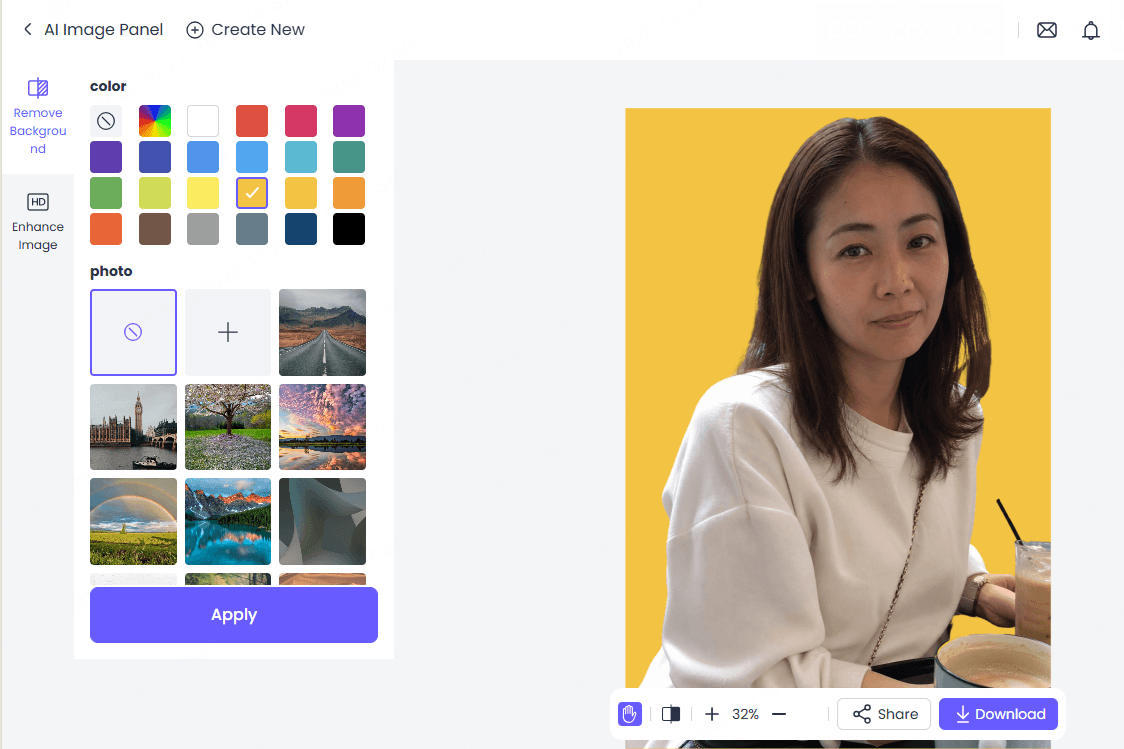Go back using the AI Image Panel arrow
The width and height of the screenshot is (1124, 749).
point(28,29)
